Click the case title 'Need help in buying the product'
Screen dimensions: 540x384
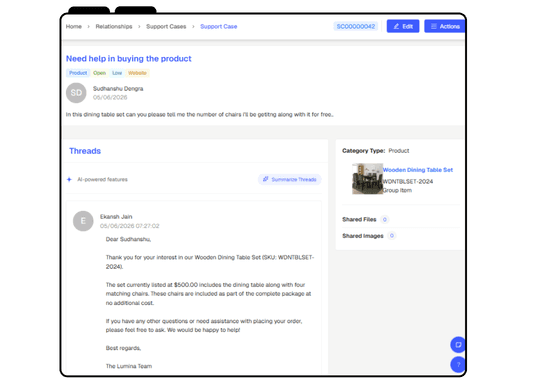pyautogui.click(x=128, y=59)
